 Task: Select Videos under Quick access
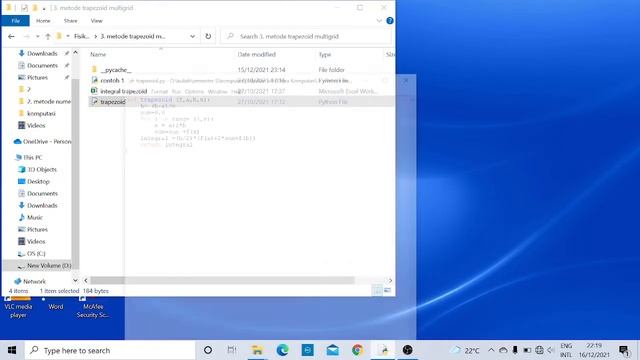tap(36, 125)
